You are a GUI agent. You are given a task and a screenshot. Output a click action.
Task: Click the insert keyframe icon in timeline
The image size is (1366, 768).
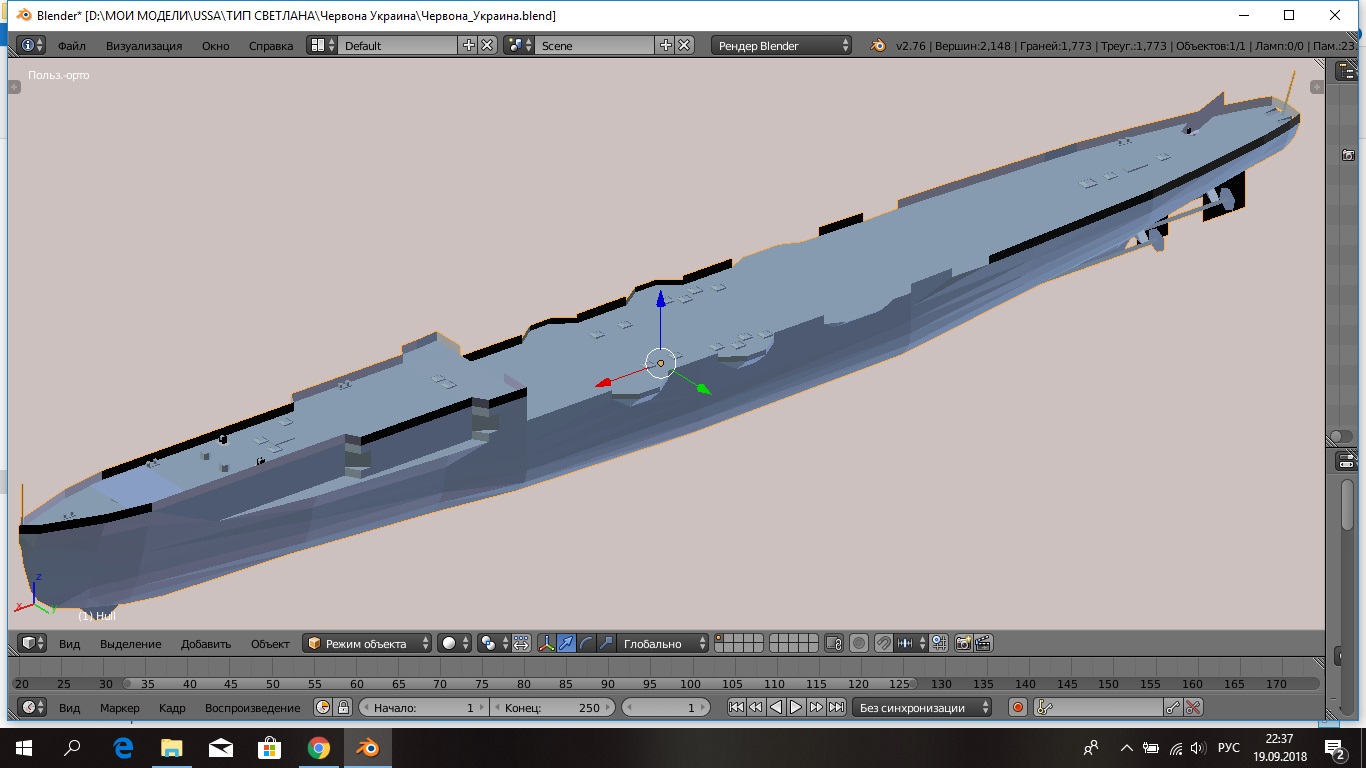(1173, 707)
